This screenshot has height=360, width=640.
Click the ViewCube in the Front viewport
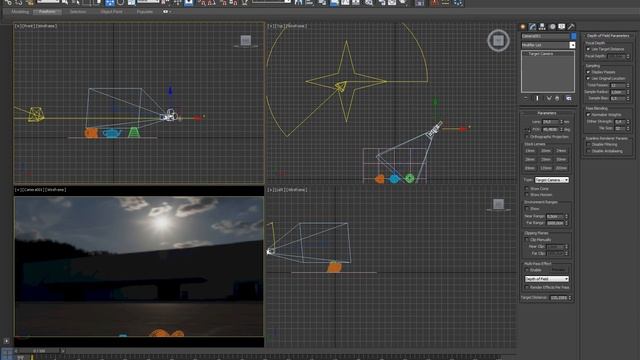coord(245,40)
